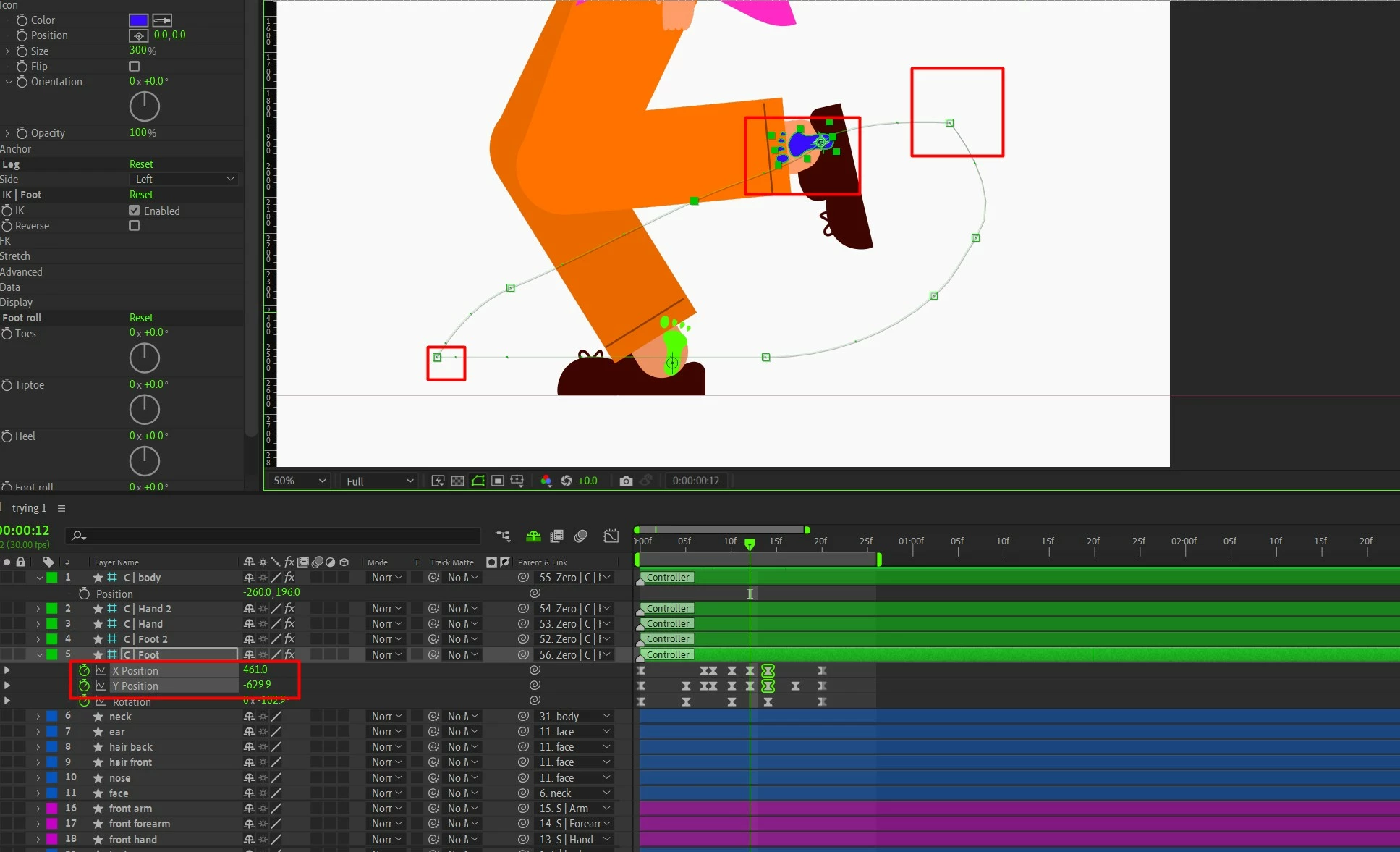The image size is (1400, 852).
Task: Open the composition mini-flowchart icon
Action: (x=502, y=536)
